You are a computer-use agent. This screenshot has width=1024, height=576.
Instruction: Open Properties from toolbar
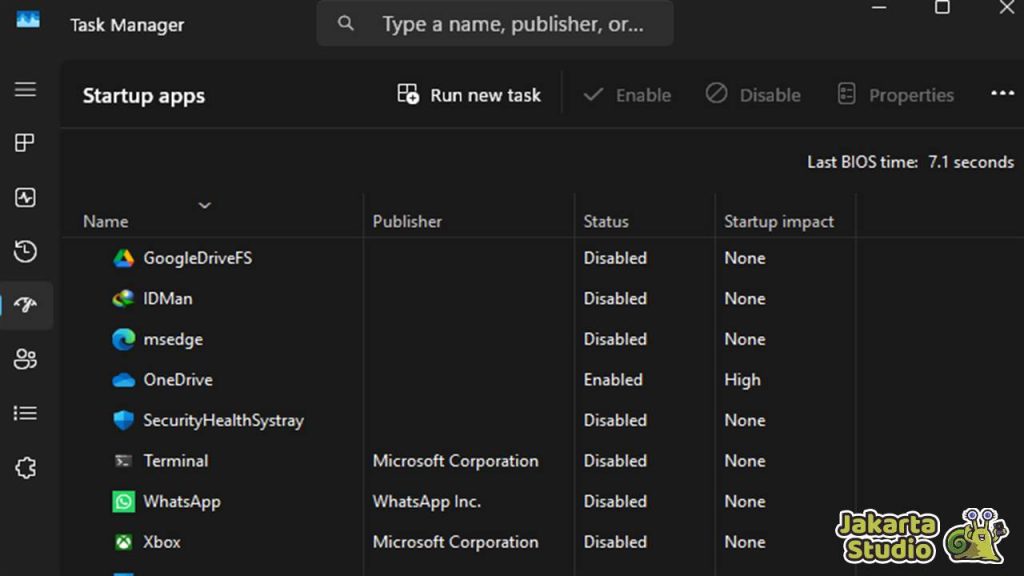[x=895, y=95]
